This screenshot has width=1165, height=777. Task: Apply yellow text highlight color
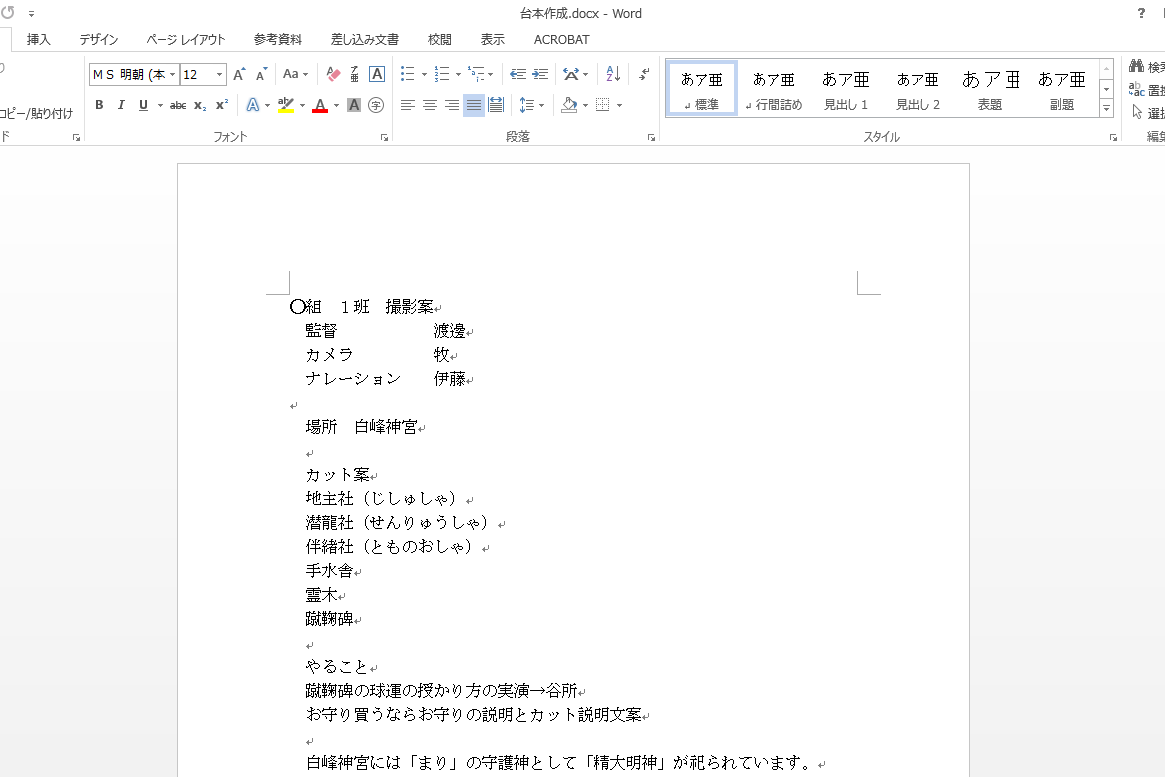point(286,105)
